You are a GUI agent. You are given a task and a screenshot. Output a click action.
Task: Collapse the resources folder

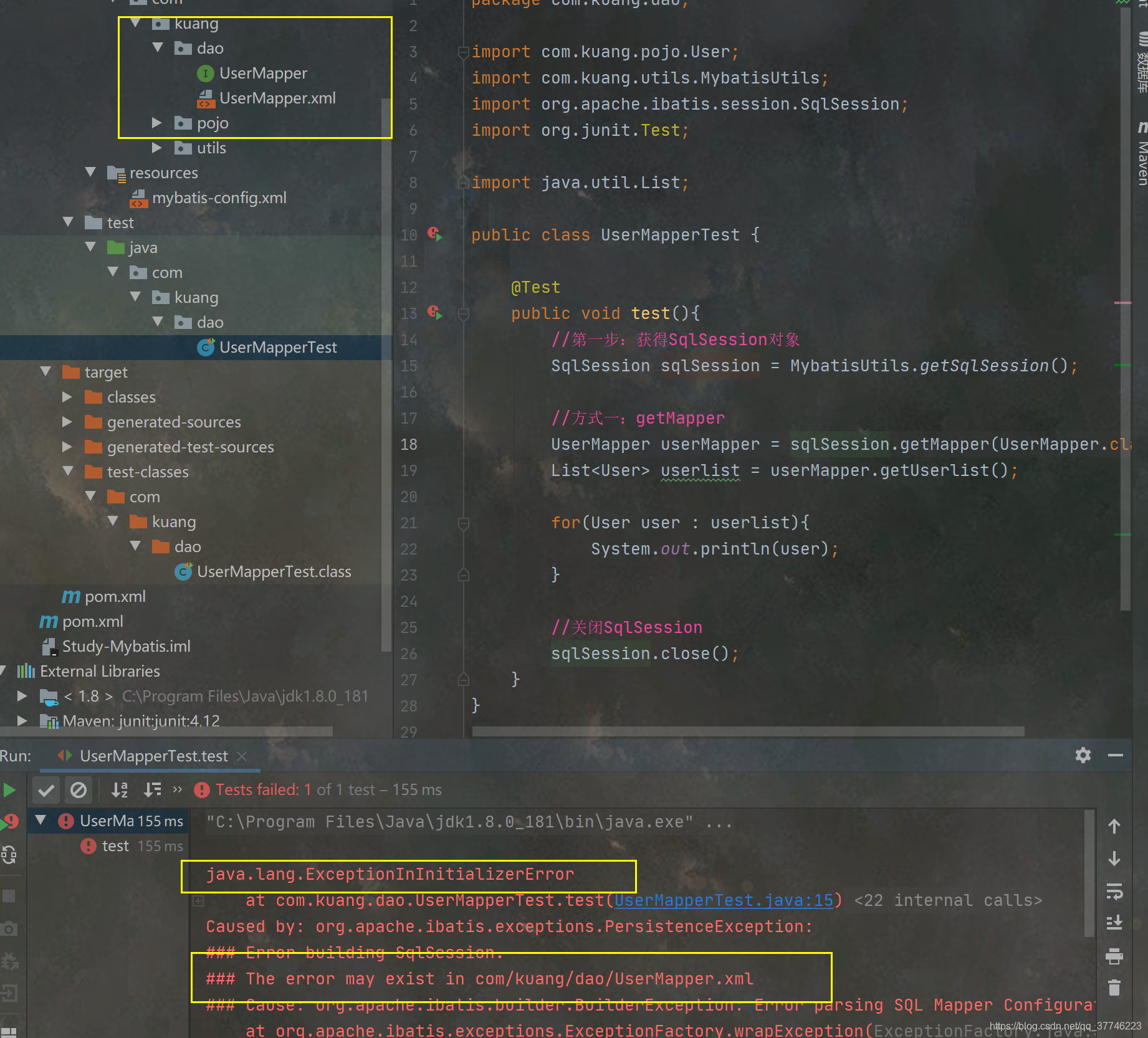[x=90, y=172]
